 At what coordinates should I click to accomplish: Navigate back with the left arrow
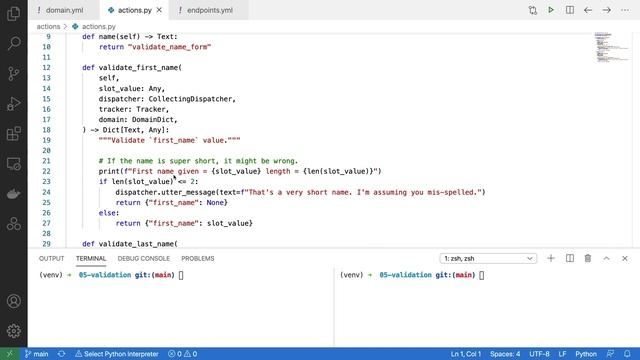pos(588,10)
